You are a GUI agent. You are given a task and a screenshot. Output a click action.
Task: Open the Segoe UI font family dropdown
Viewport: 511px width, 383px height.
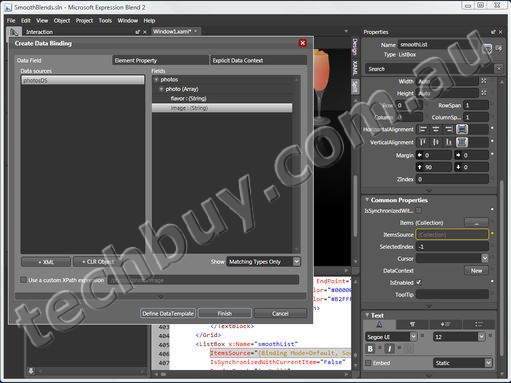[413, 337]
